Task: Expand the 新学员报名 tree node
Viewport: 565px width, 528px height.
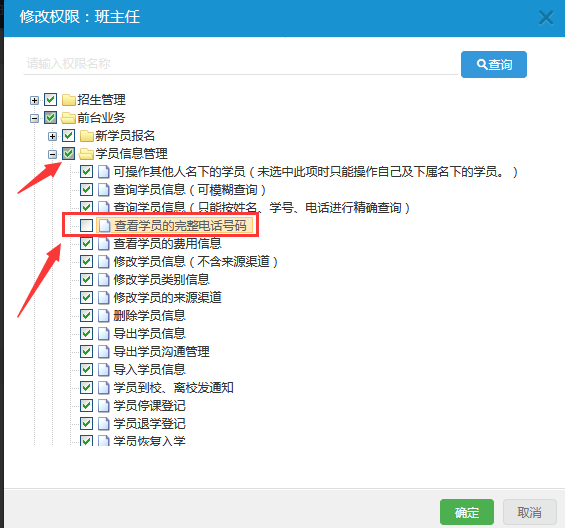Action: [x=52, y=136]
